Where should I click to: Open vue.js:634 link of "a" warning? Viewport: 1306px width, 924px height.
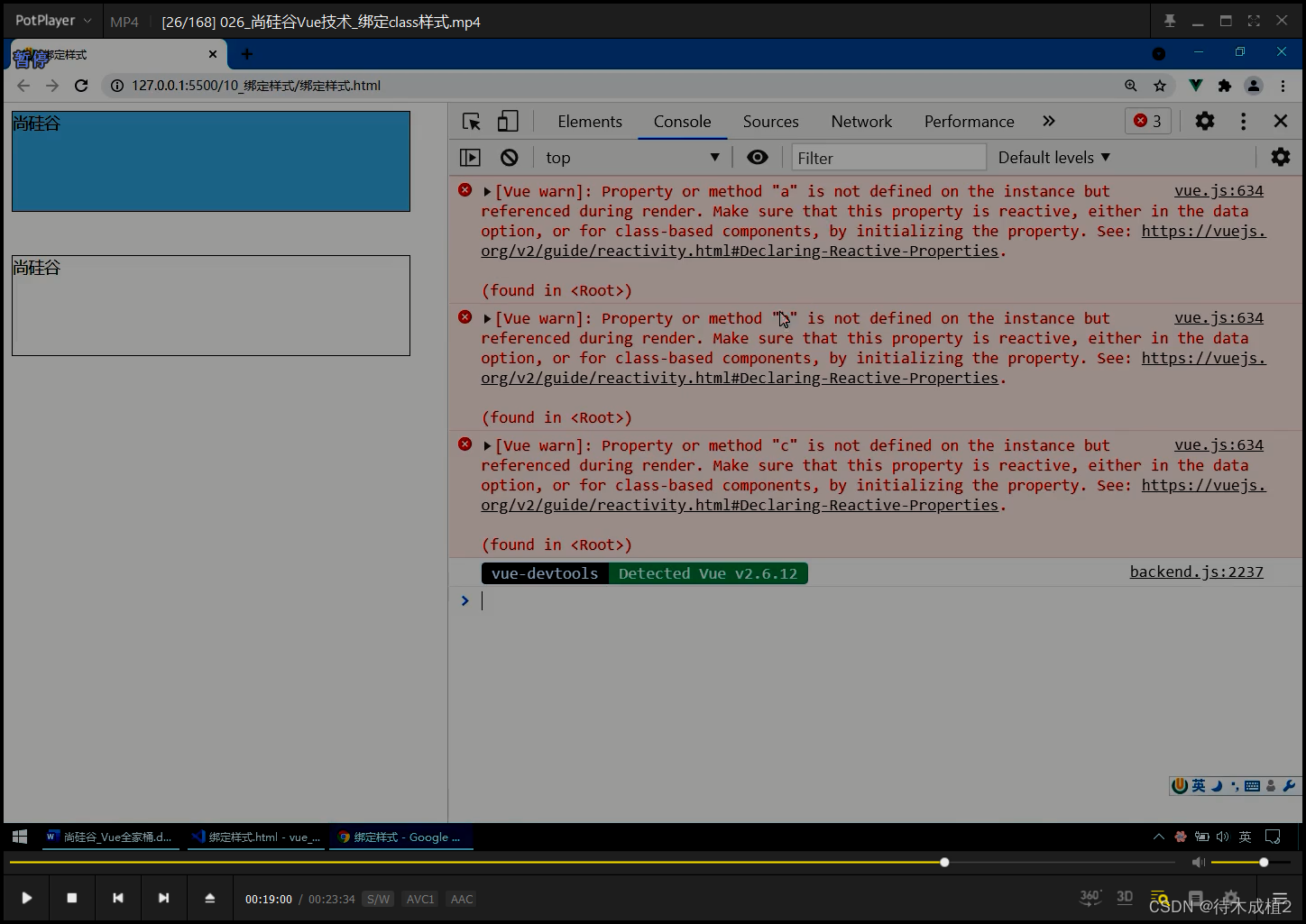(x=1219, y=191)
